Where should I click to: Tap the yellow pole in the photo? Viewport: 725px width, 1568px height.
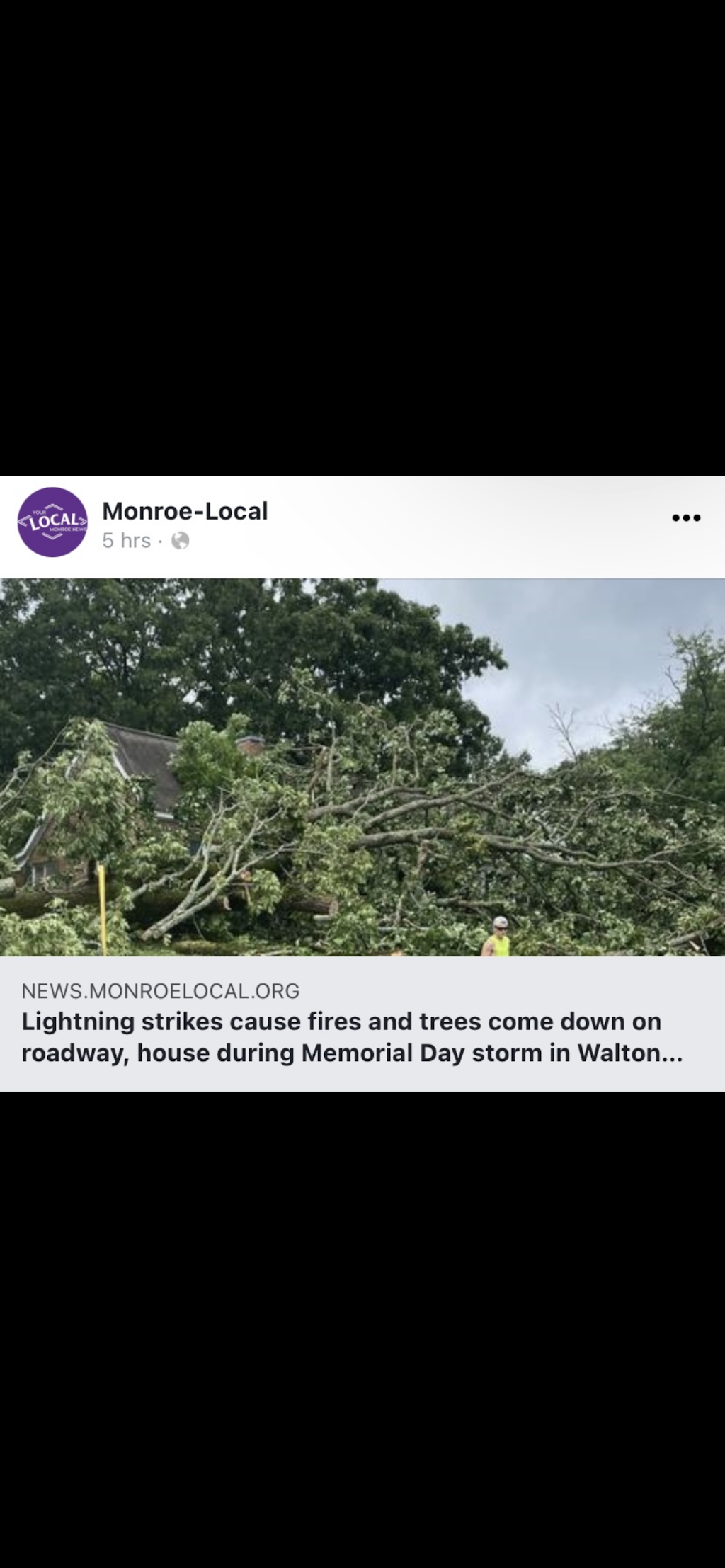[103, 910]
